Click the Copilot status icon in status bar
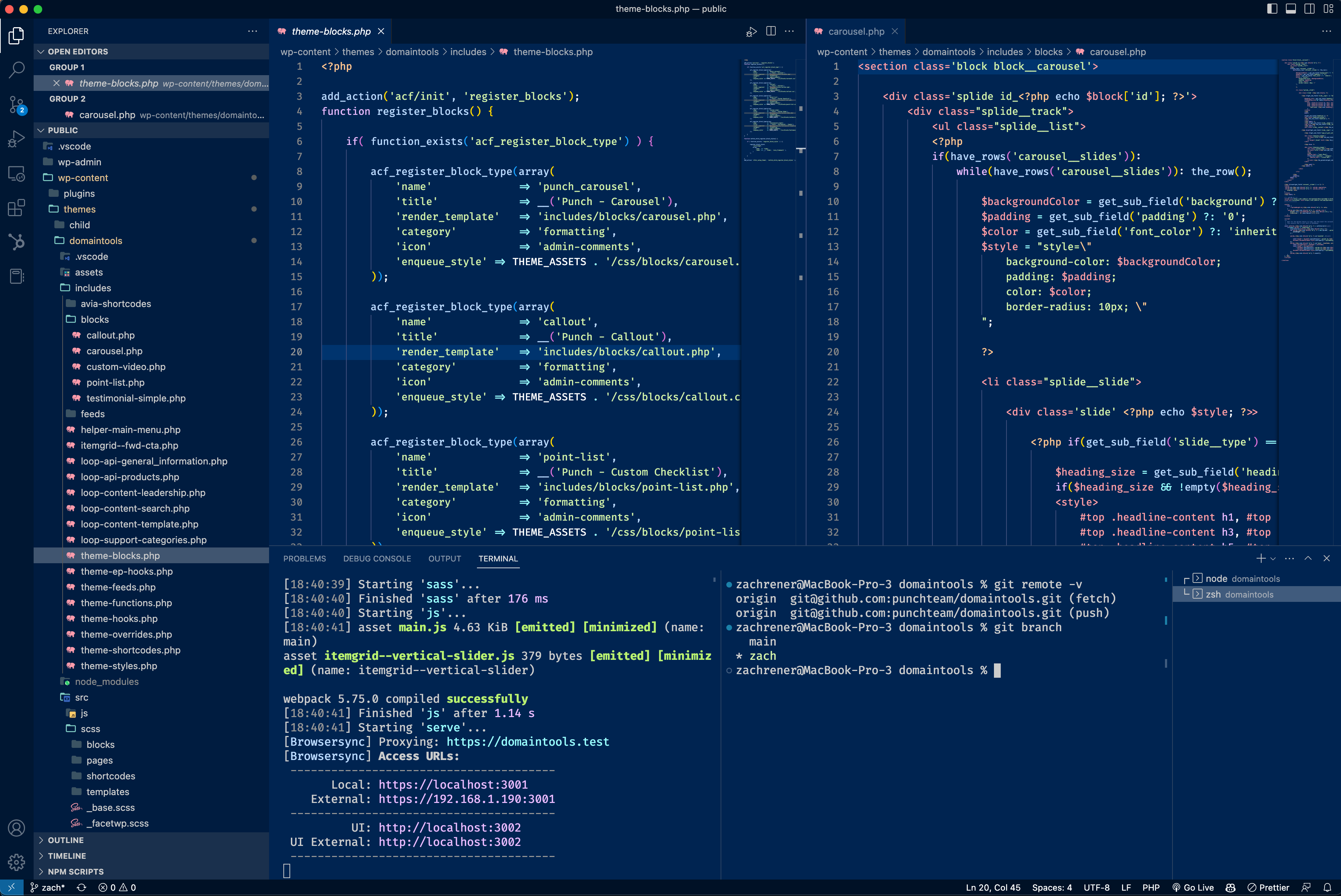 pos(1231,887)
